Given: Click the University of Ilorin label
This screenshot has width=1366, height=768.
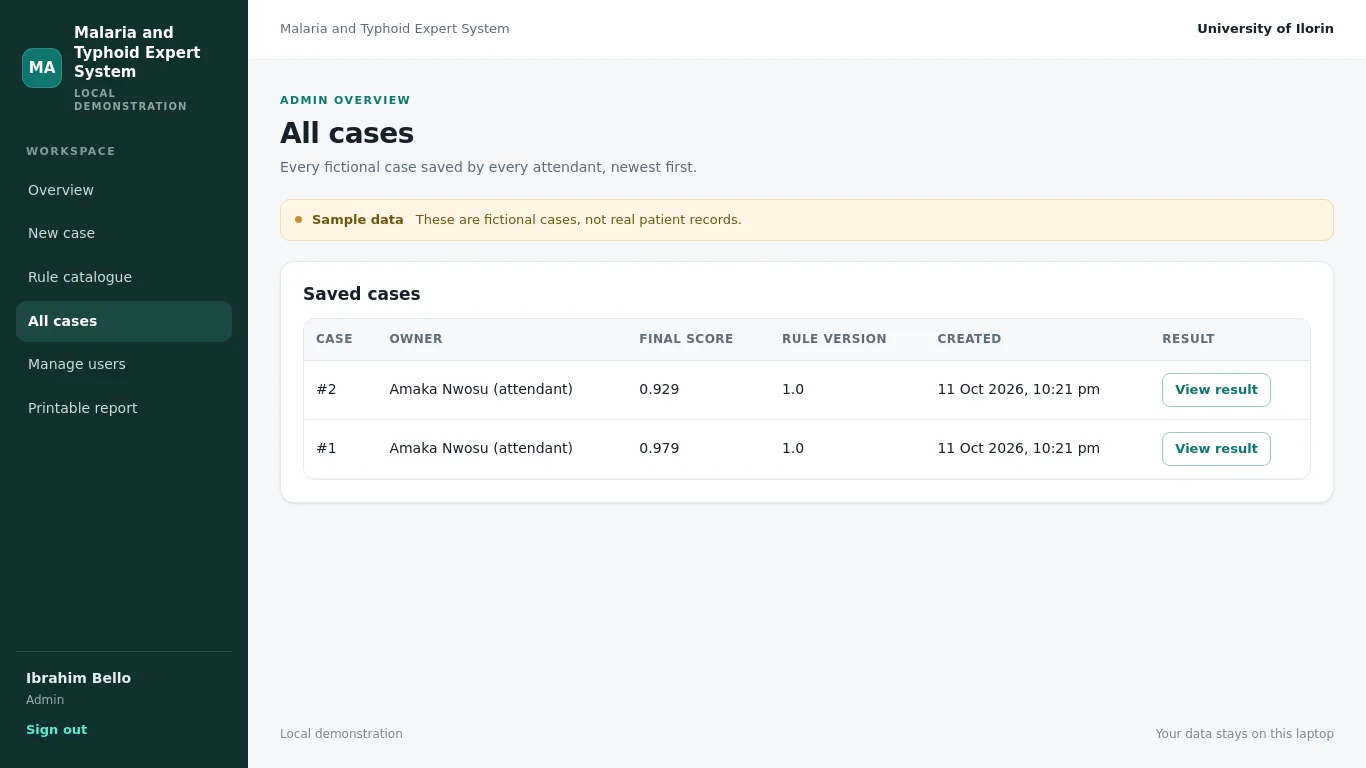Looking at the screenshot, I should (x=1265, y=29).
